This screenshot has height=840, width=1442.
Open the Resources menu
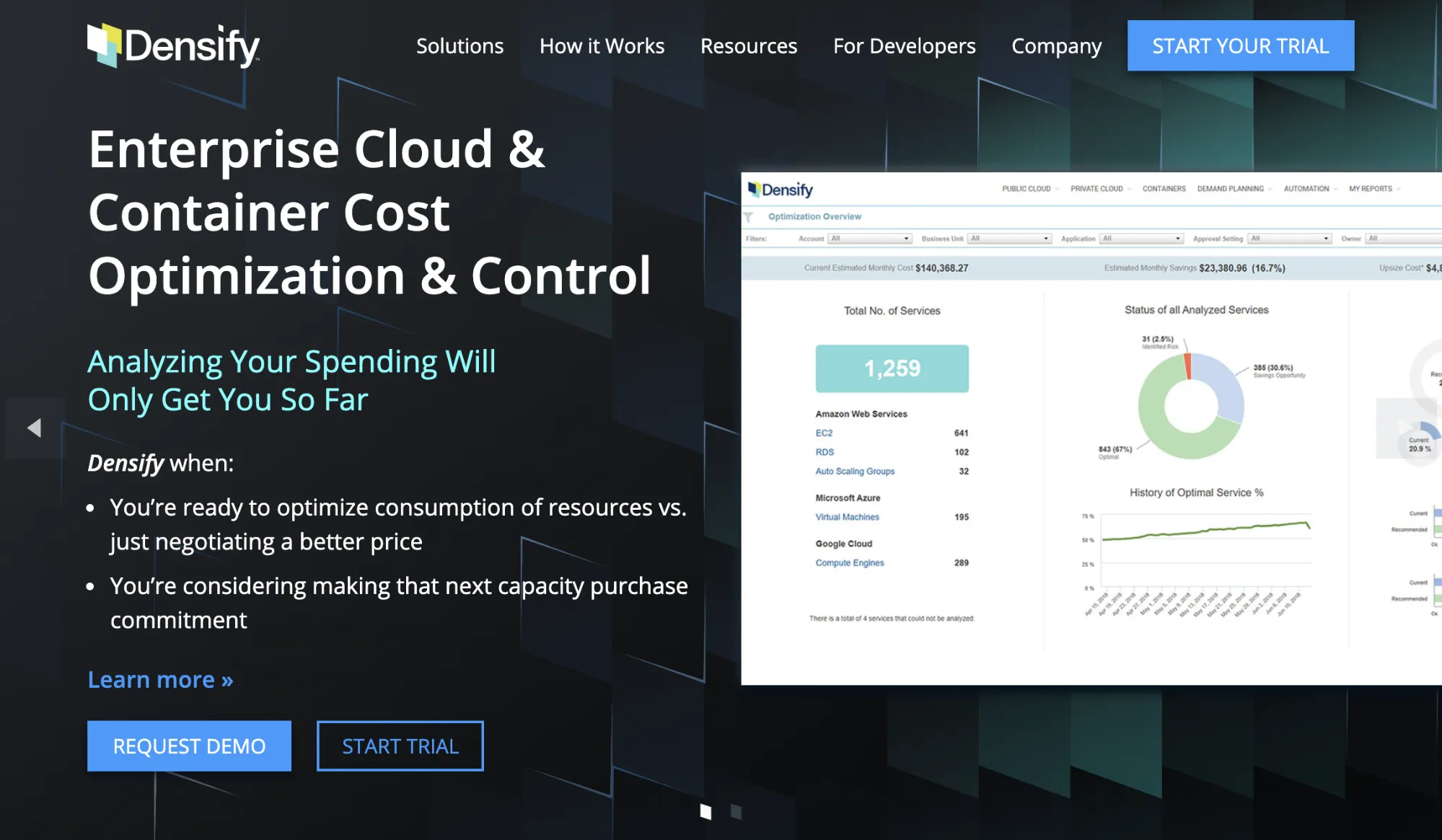pyautogui.click(x=749, y=46)
